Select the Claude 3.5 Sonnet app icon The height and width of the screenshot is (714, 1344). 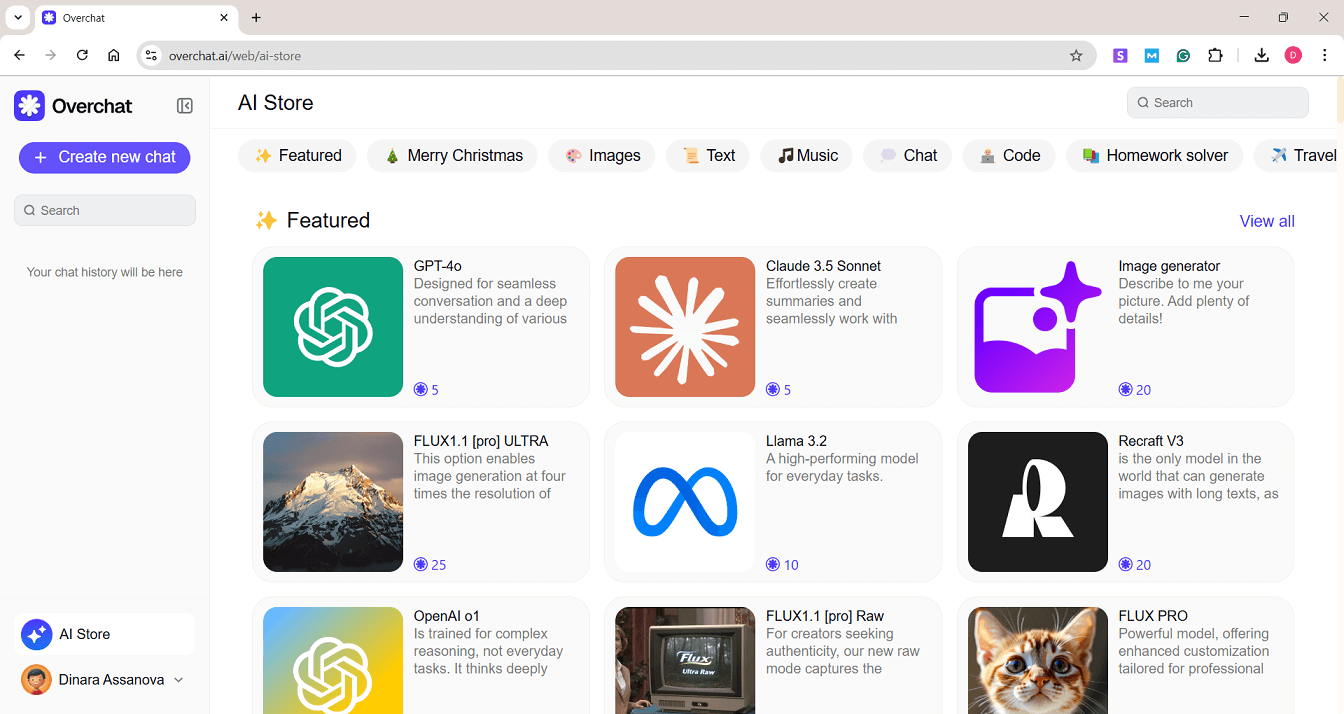point(684,327)
